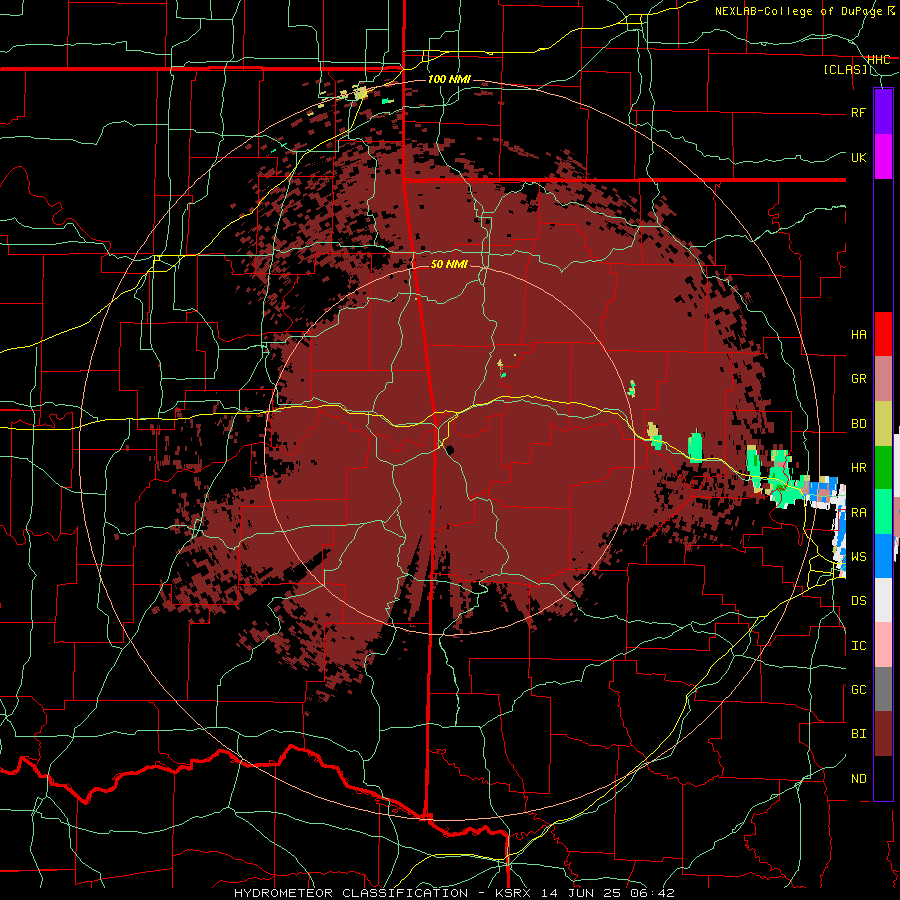Select the pink GR legend color swatch
The height and width of the screenshot is (900, 900).
tap(883, 379)
